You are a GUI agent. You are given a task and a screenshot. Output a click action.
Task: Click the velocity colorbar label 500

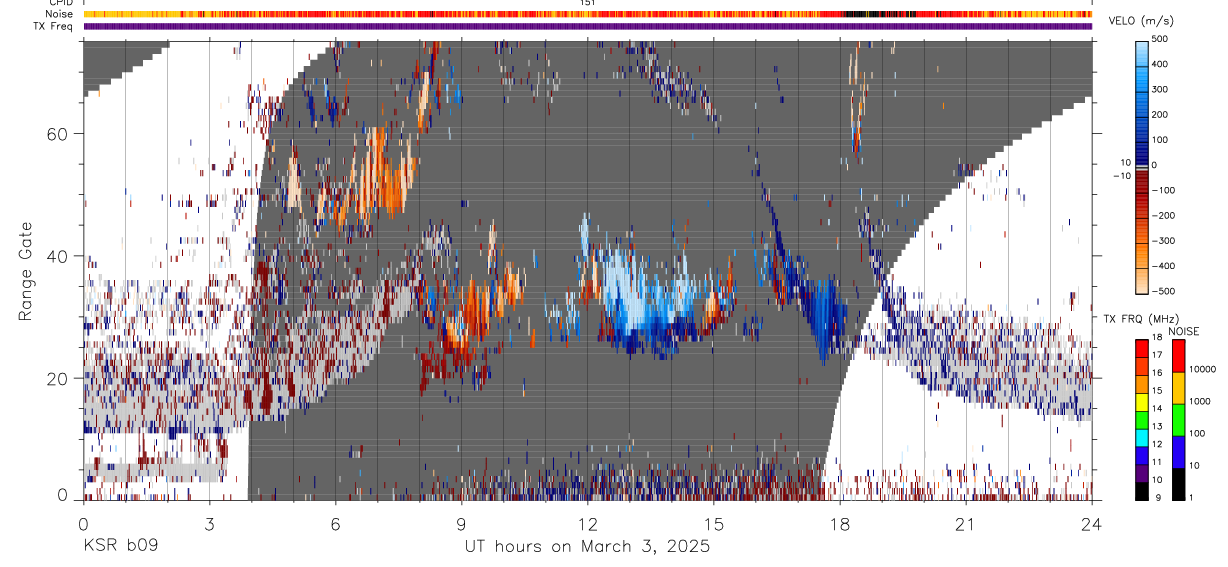1162,40
